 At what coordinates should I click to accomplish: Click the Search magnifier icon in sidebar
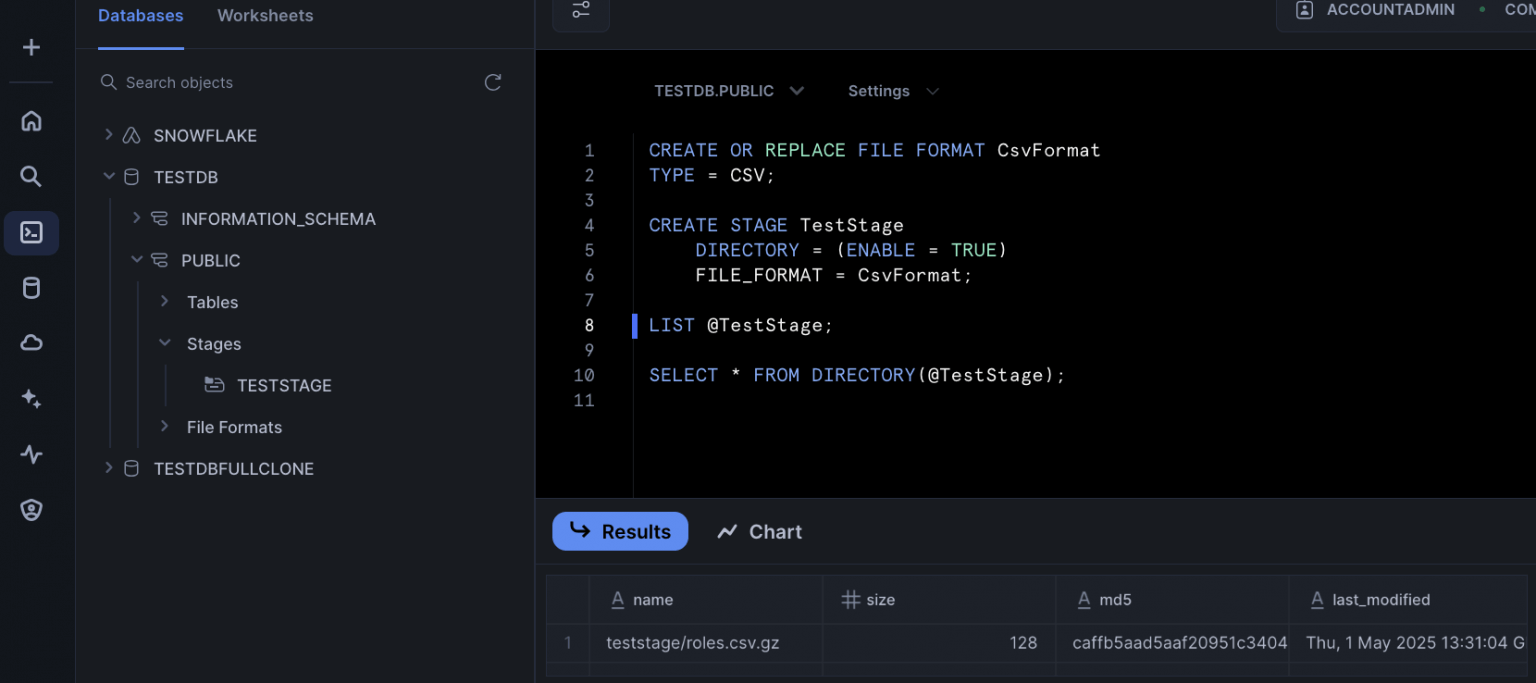31,177
